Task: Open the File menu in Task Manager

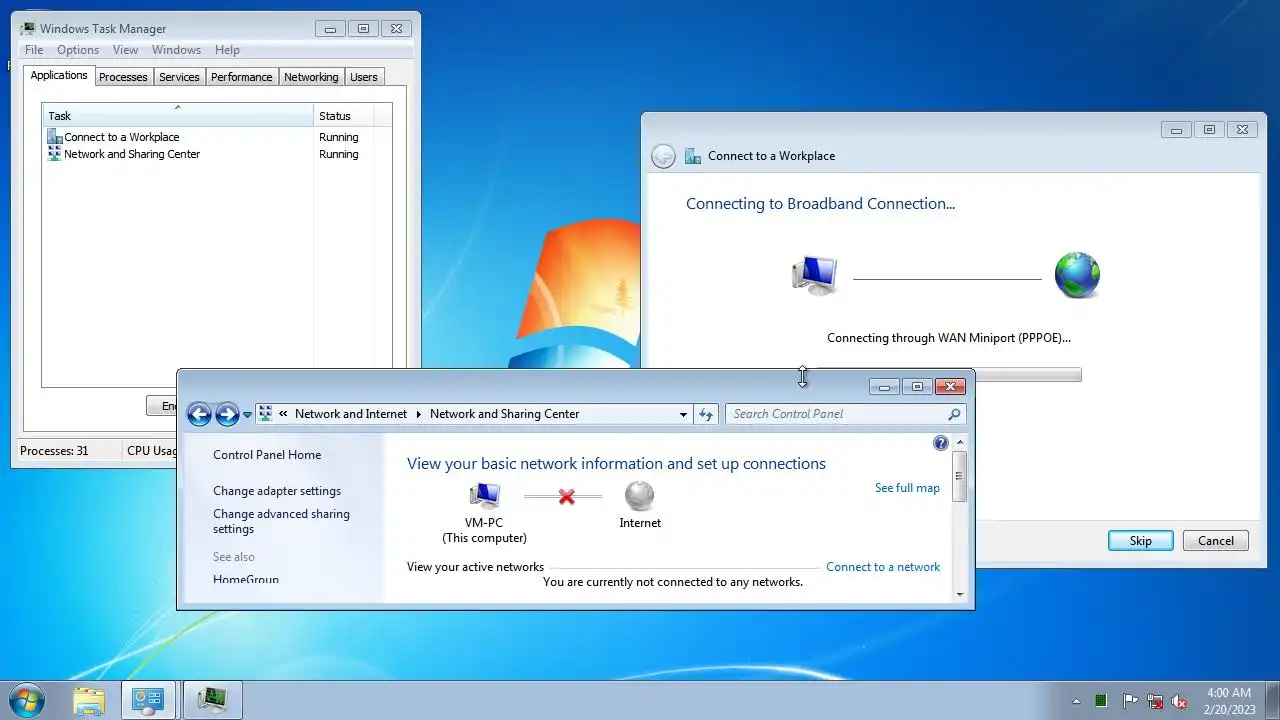Action: tap(34, 50)
